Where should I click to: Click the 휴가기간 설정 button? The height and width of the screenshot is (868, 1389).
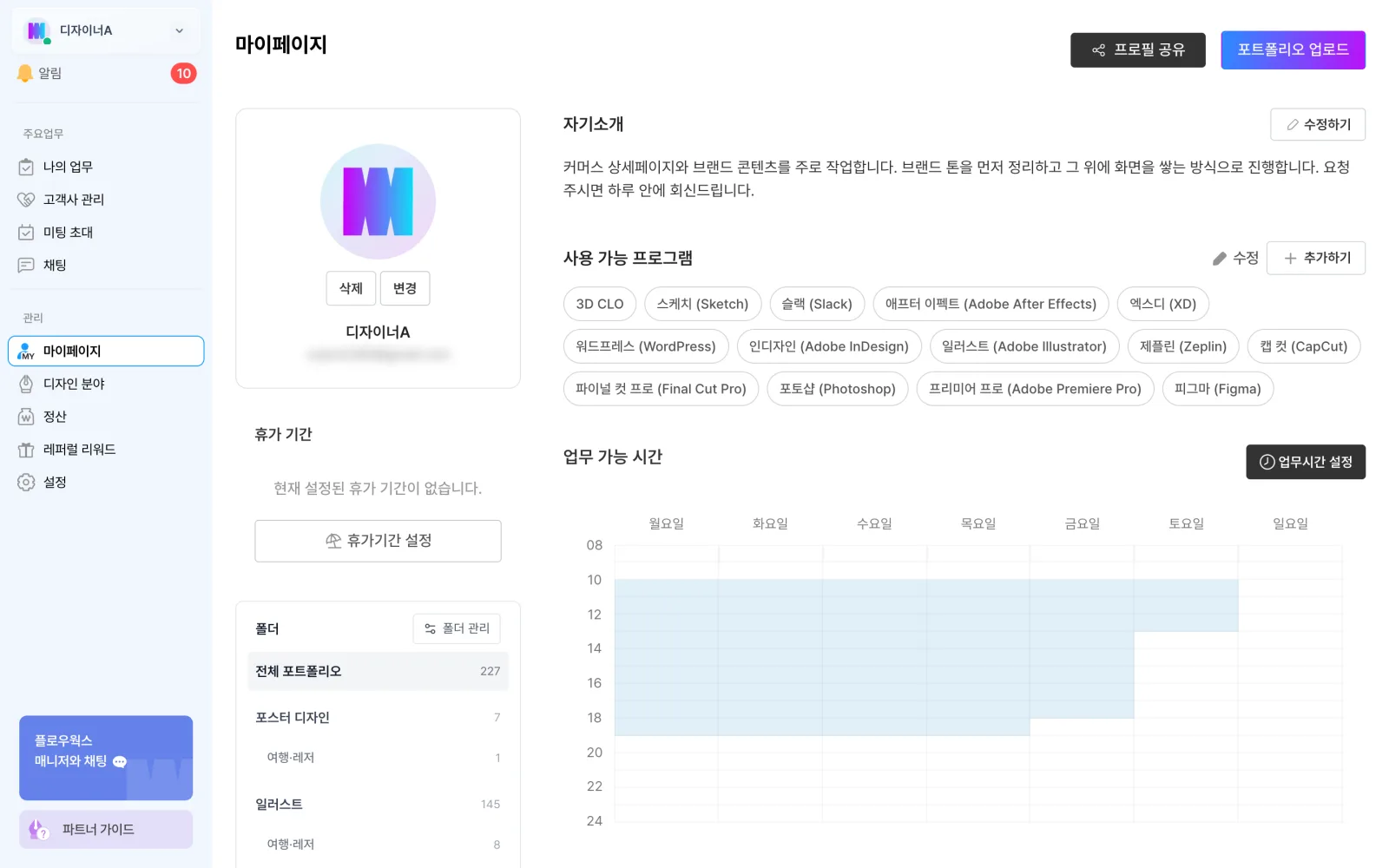pos(378,541)
